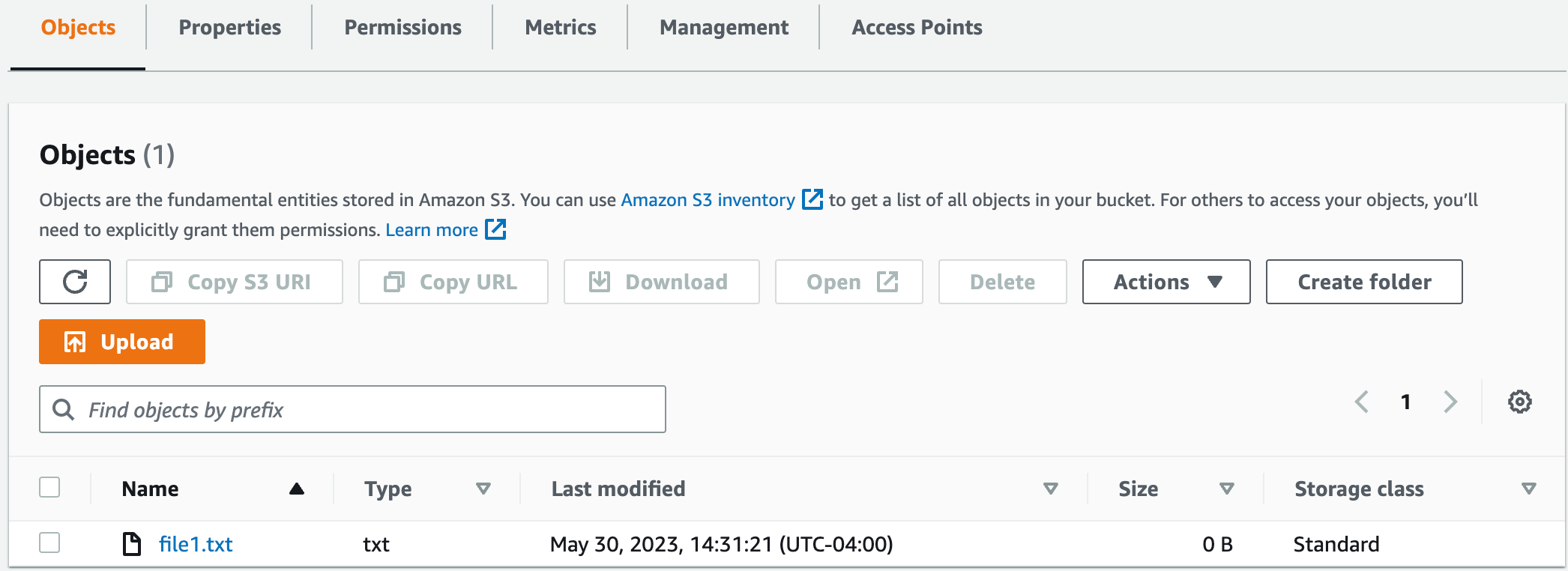Select the file1.txt row checkbox
This screenshot has width=1568, height=571.
pyautogui.click(x=49, y=543)
